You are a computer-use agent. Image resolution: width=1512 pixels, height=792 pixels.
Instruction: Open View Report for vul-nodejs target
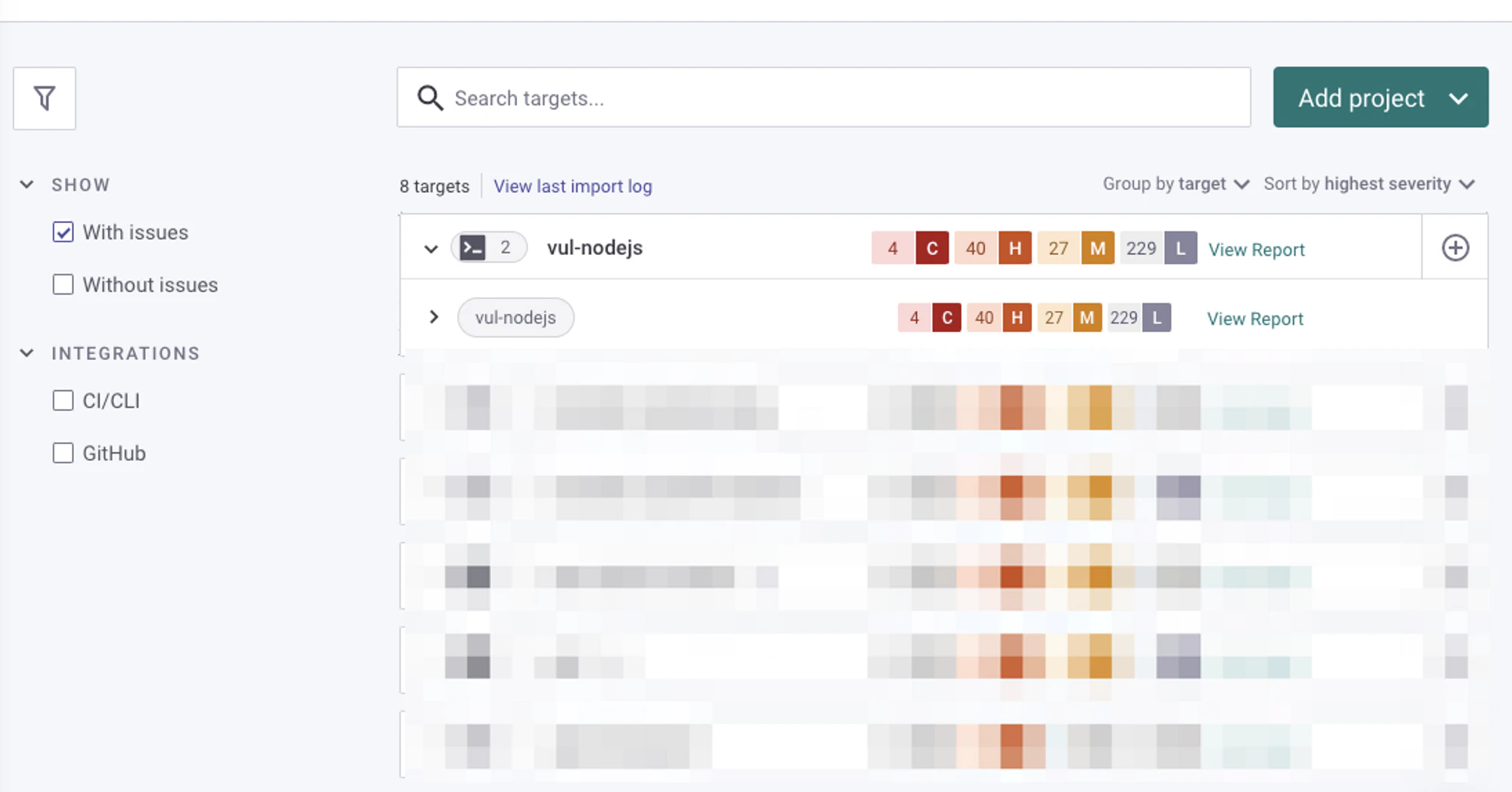(x=1256, y=250)
